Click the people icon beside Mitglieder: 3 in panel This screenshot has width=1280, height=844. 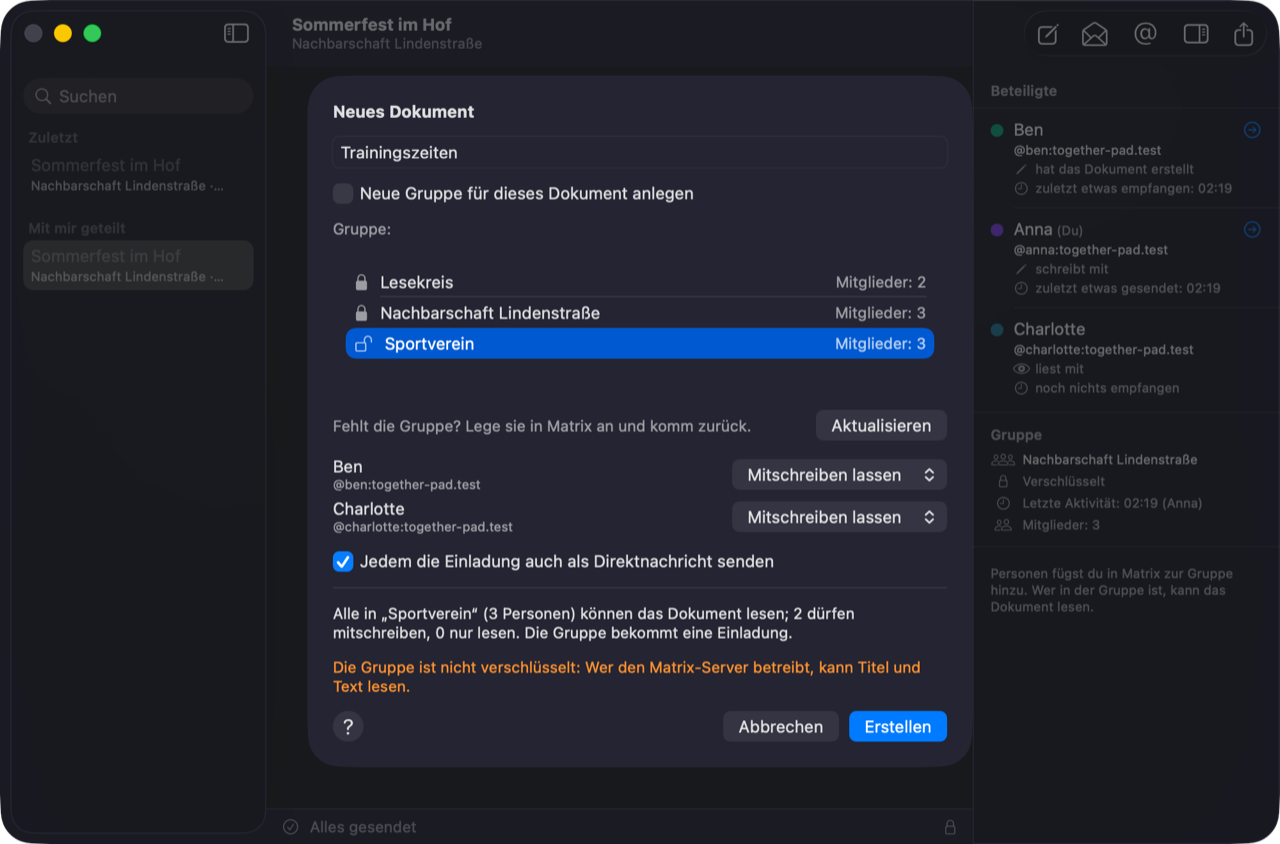point(1003,525)
